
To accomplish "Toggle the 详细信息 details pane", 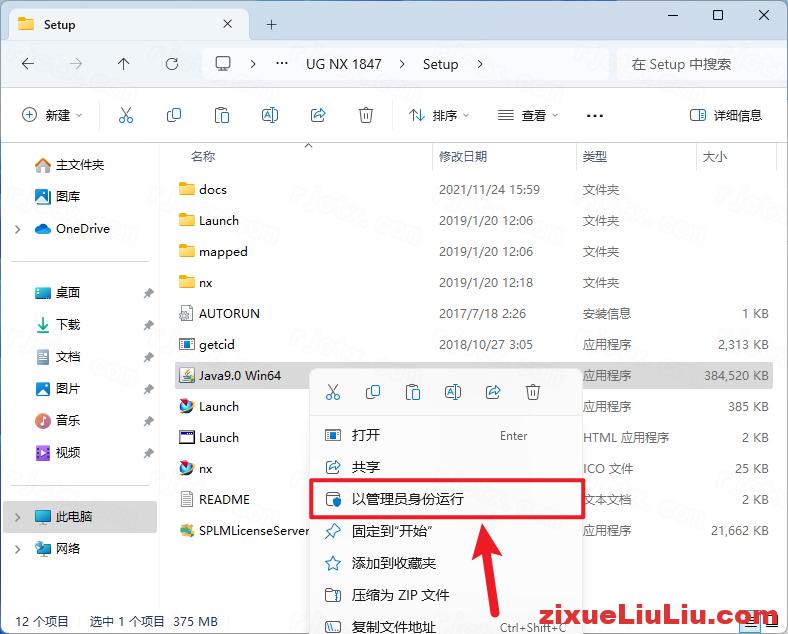I will pos(725,116).
